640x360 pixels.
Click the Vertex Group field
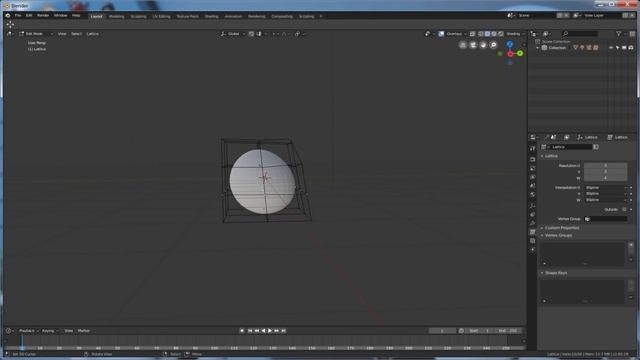[606, 219]
